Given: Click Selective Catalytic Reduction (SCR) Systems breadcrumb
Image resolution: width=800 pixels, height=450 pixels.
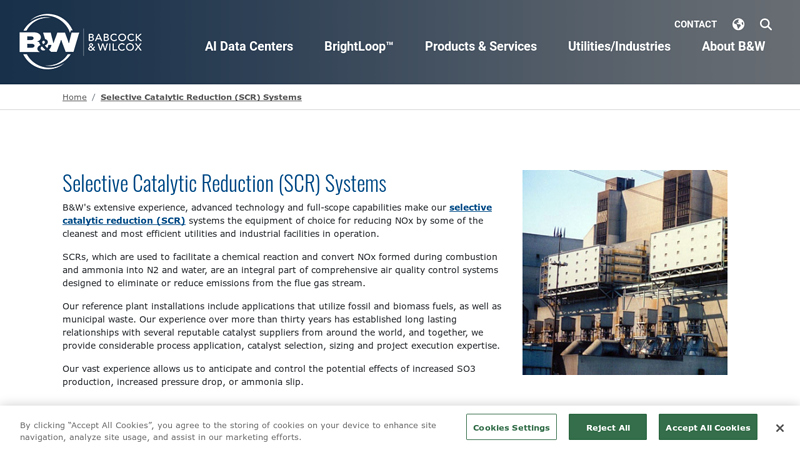Looking at the screenshot, I should (x=201, y=97).
